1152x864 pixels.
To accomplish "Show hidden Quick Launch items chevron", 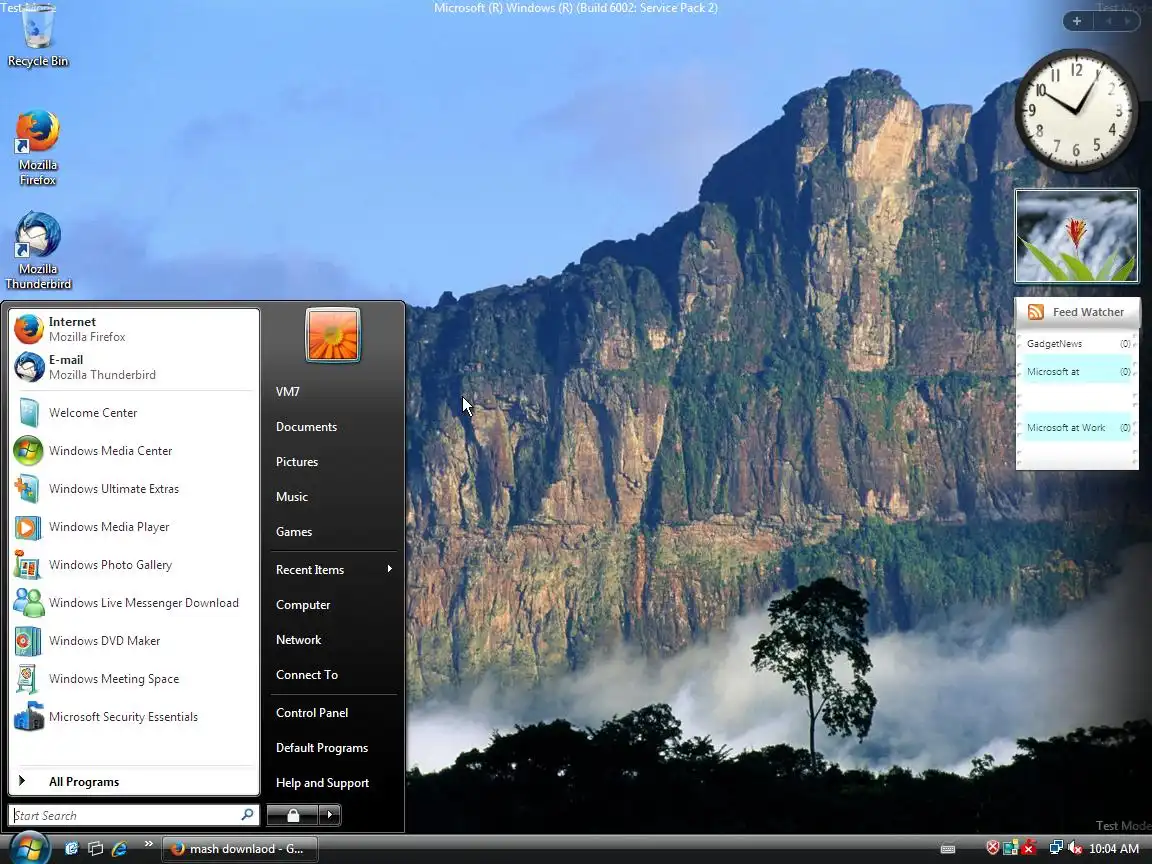I will (148, 843).
